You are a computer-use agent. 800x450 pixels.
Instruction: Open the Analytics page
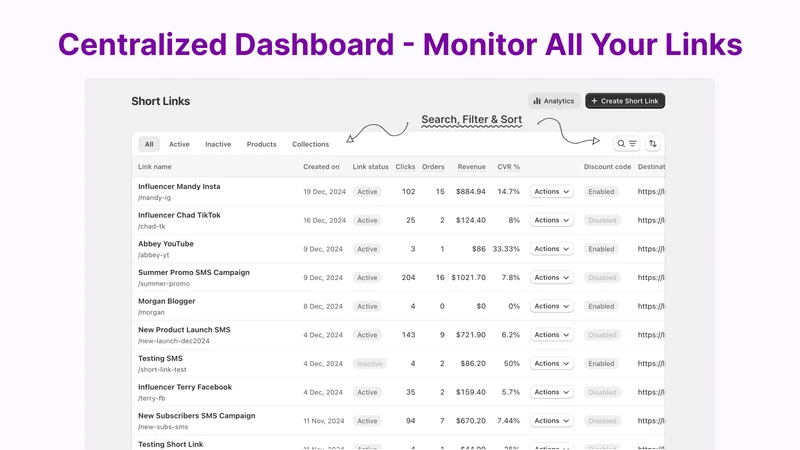click(554, 101)
